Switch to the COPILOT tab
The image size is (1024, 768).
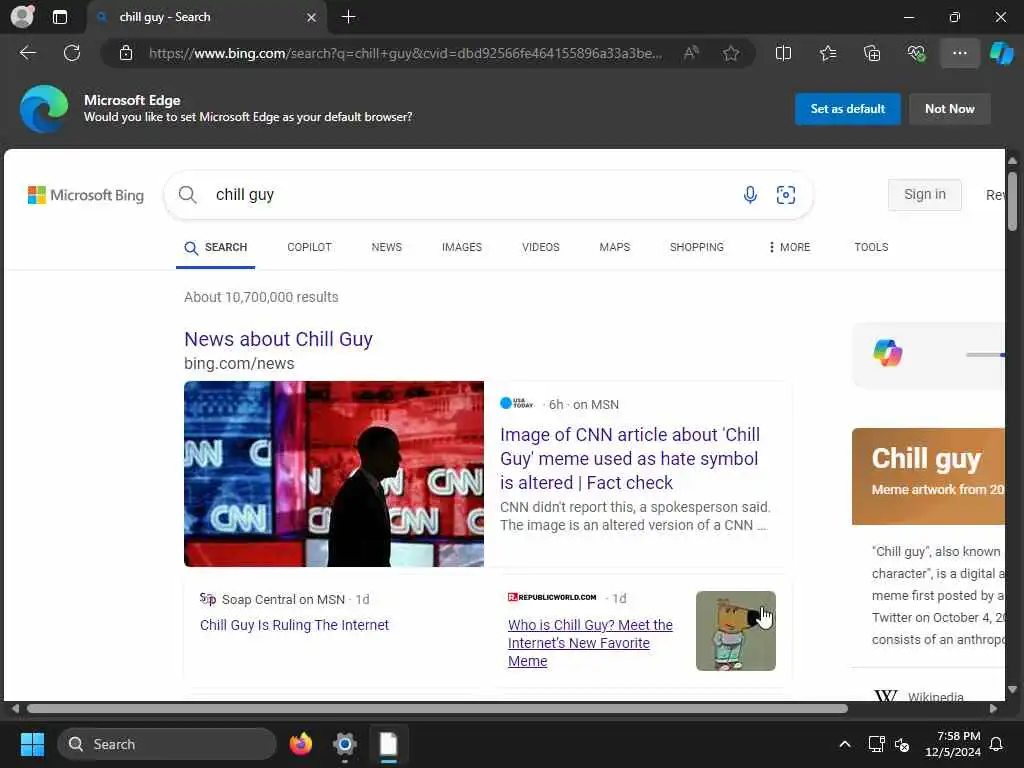click(310, 248)
